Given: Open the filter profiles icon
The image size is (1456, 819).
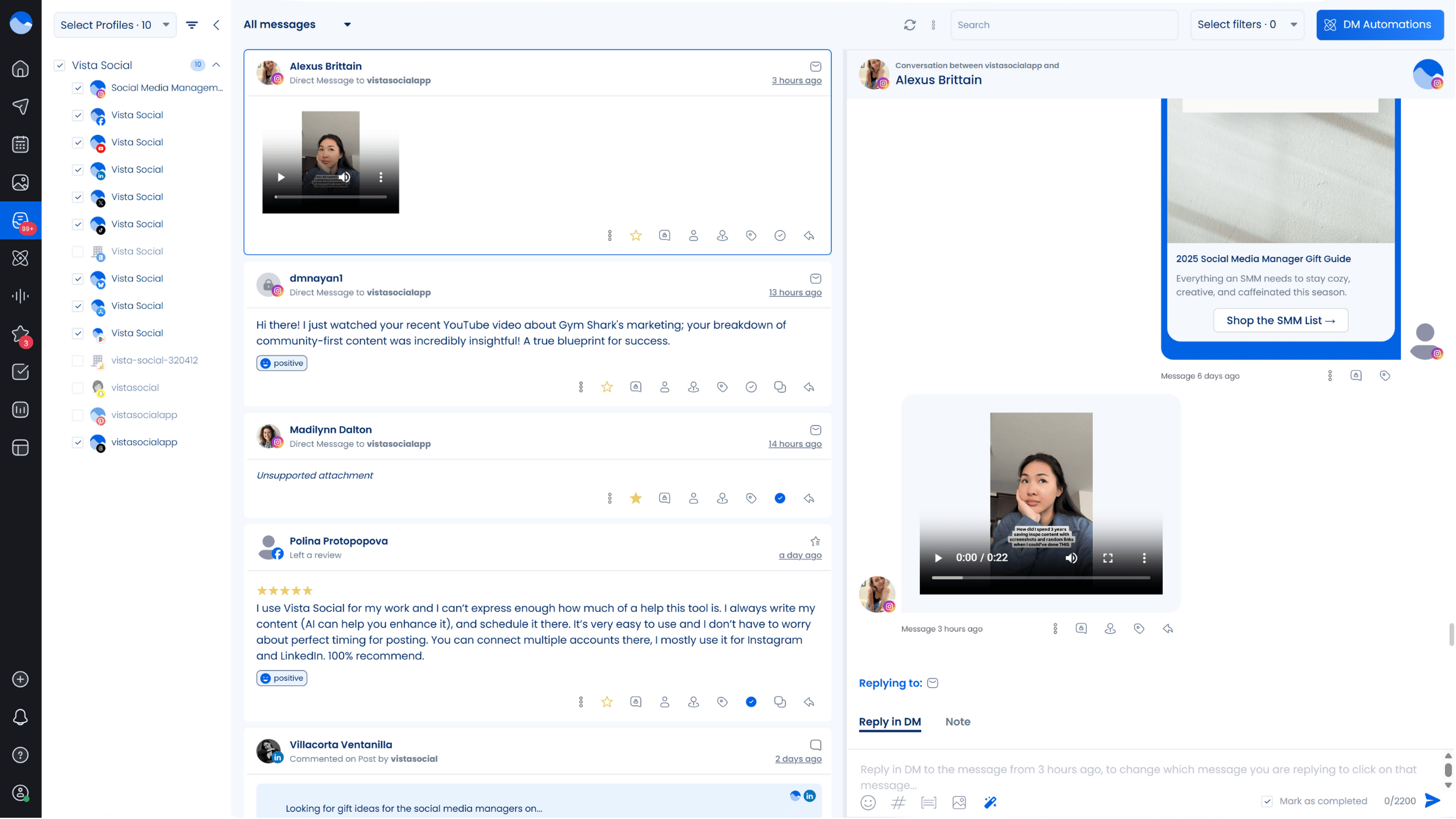Looking at the screenshot, I should click(x=192, y=25).
